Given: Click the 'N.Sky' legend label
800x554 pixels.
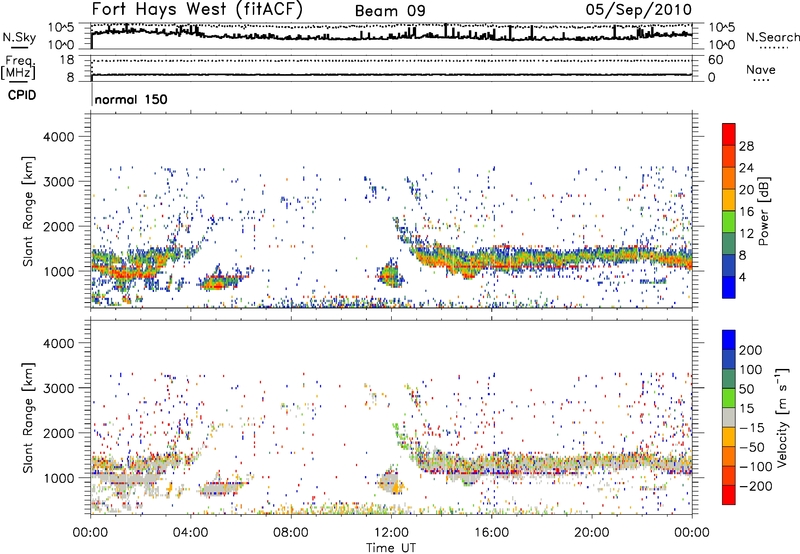Looking at the screenshot, I should (19, 37).
